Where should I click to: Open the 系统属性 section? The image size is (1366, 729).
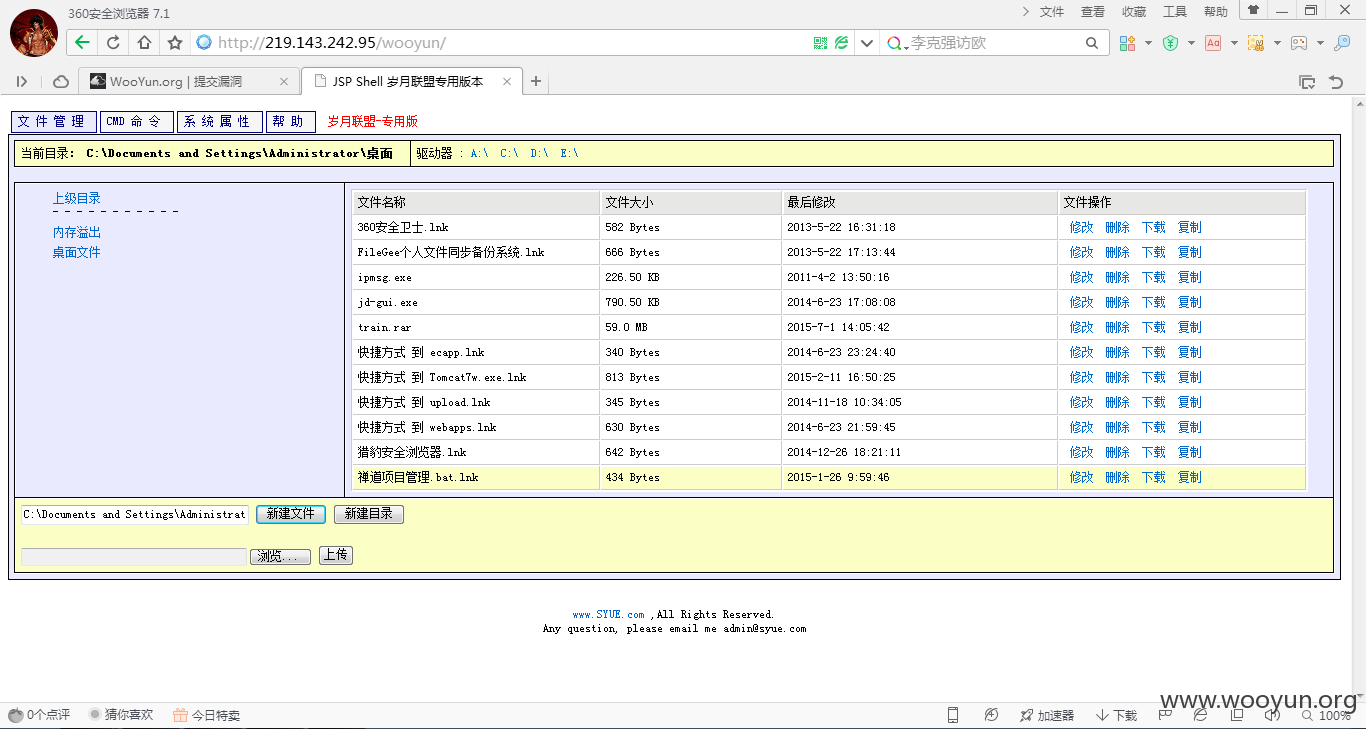coord(220,121)
